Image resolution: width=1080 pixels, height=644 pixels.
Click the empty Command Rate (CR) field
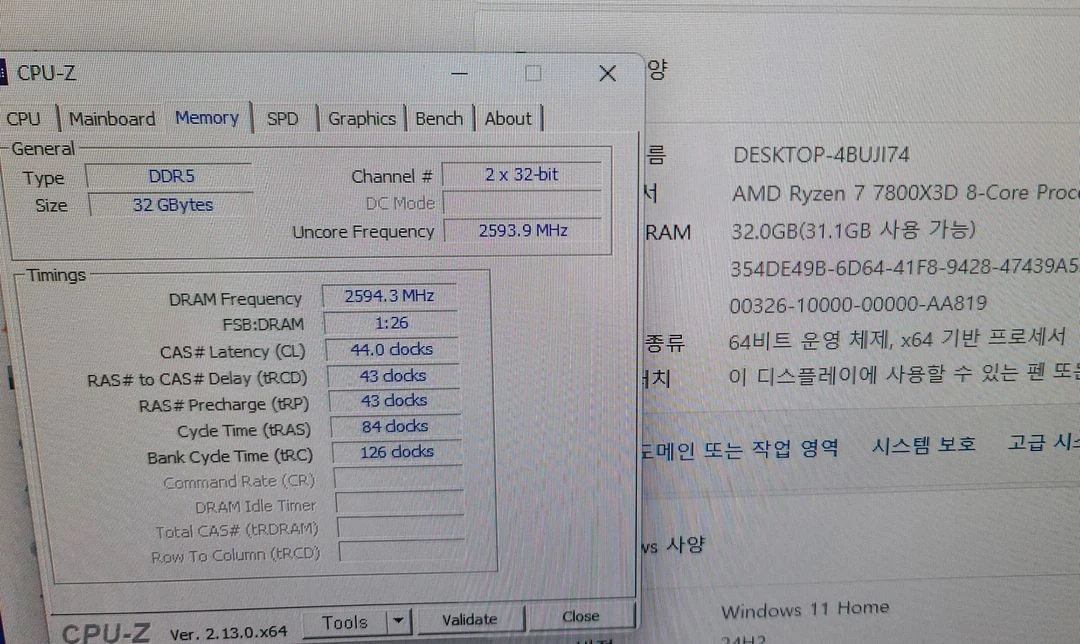398,478
